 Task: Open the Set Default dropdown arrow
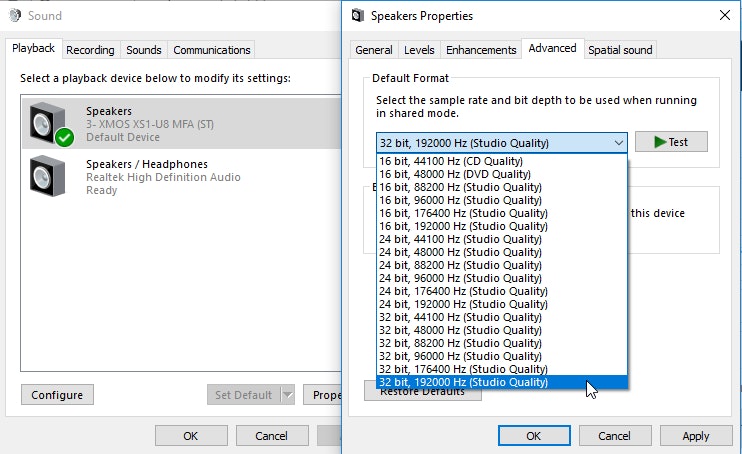point(288,395)
